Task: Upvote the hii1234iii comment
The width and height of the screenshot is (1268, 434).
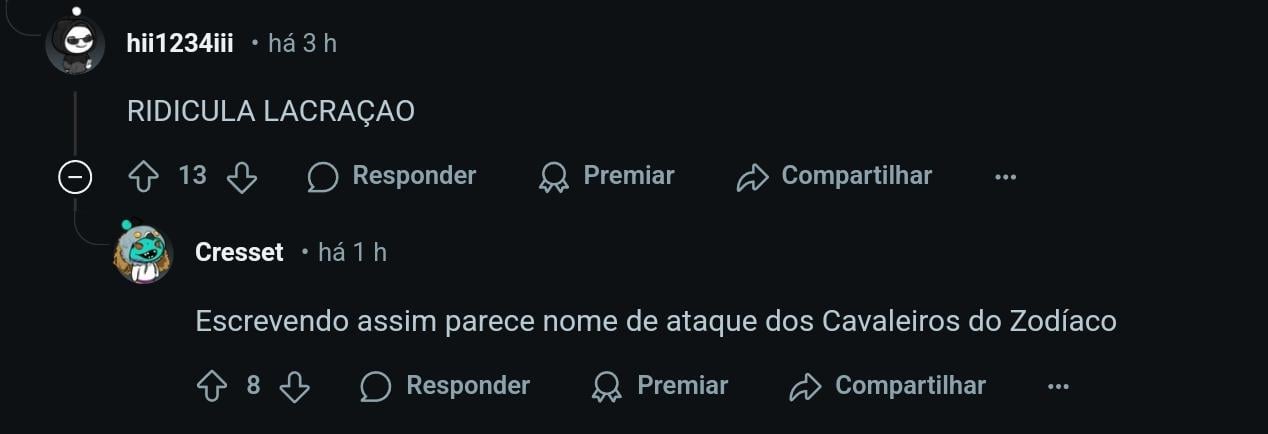Action: click(x=144, y=177)
